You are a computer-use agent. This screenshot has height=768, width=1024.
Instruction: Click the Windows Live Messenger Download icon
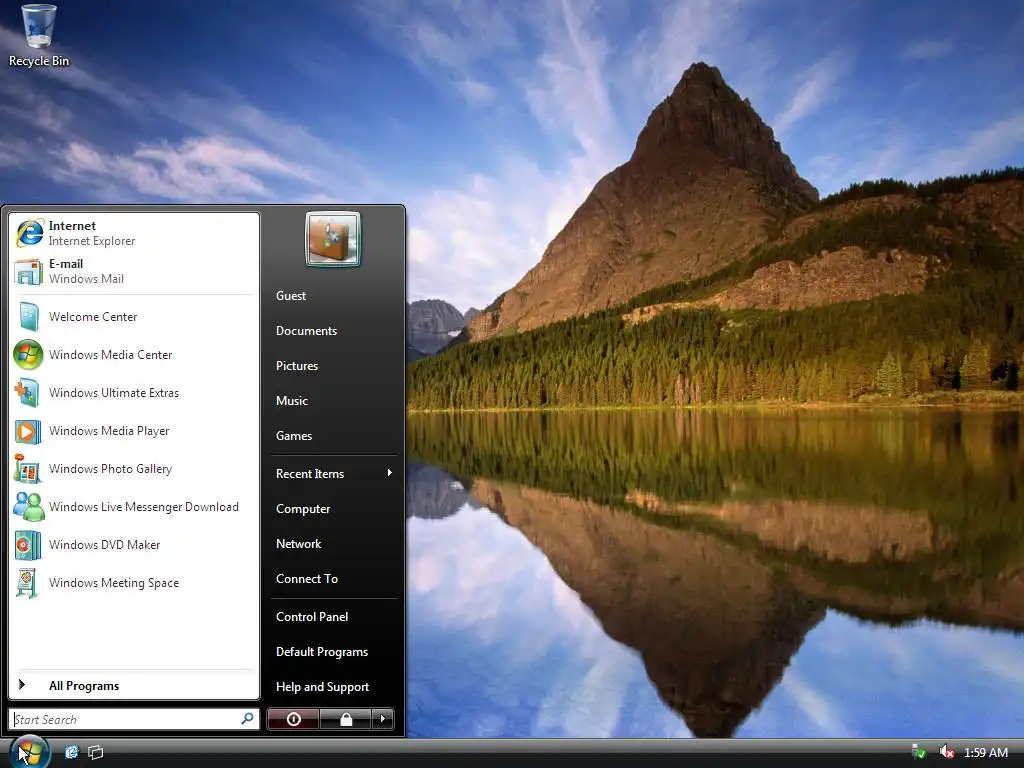[29, 507]
